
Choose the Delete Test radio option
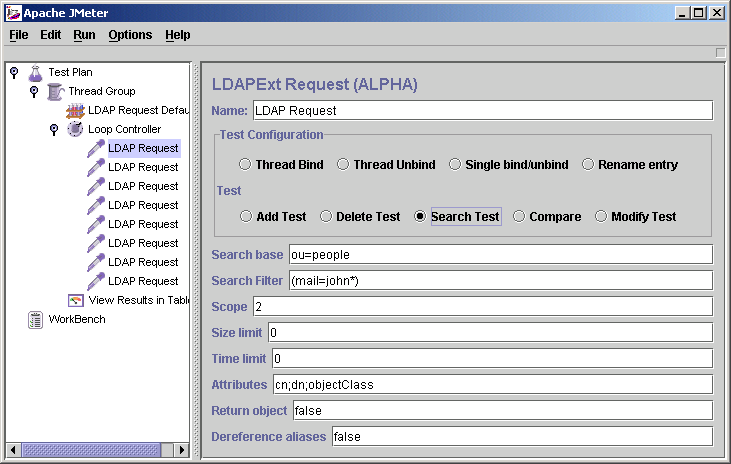pyautogui.click(x=326, y=216)
